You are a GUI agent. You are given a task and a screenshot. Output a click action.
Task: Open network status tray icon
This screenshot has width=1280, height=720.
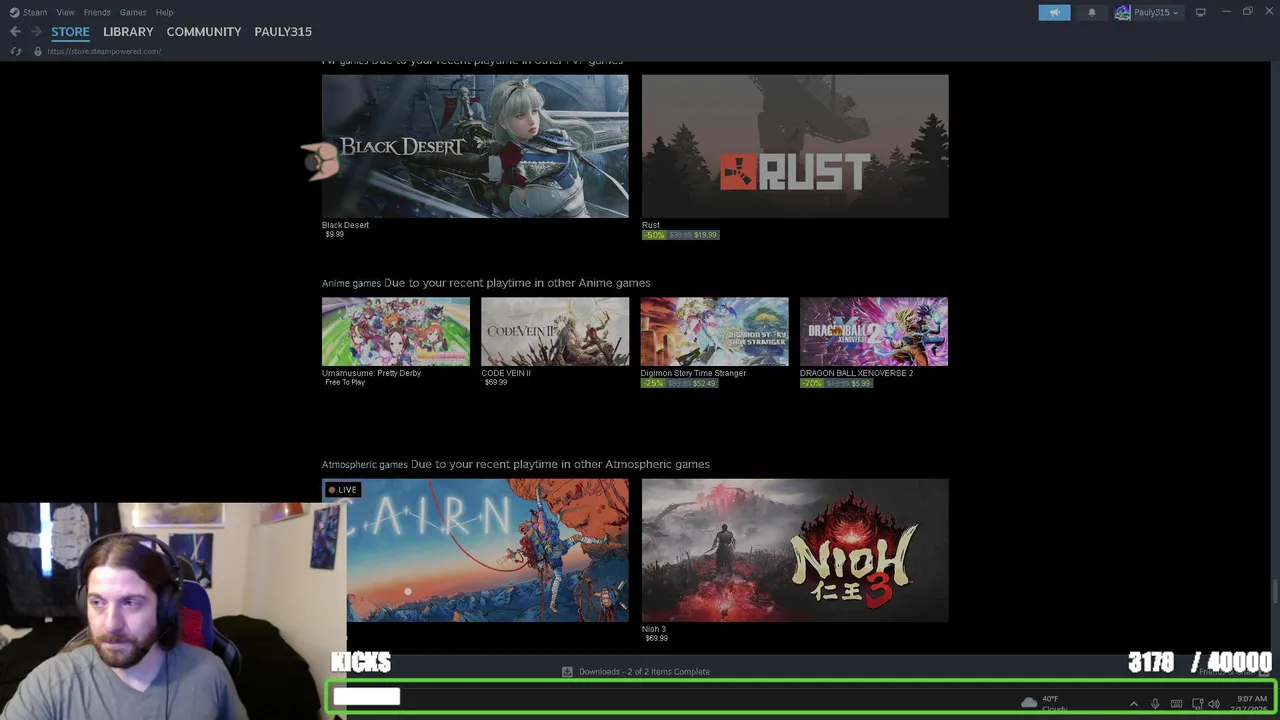[x=1197, y=704]
